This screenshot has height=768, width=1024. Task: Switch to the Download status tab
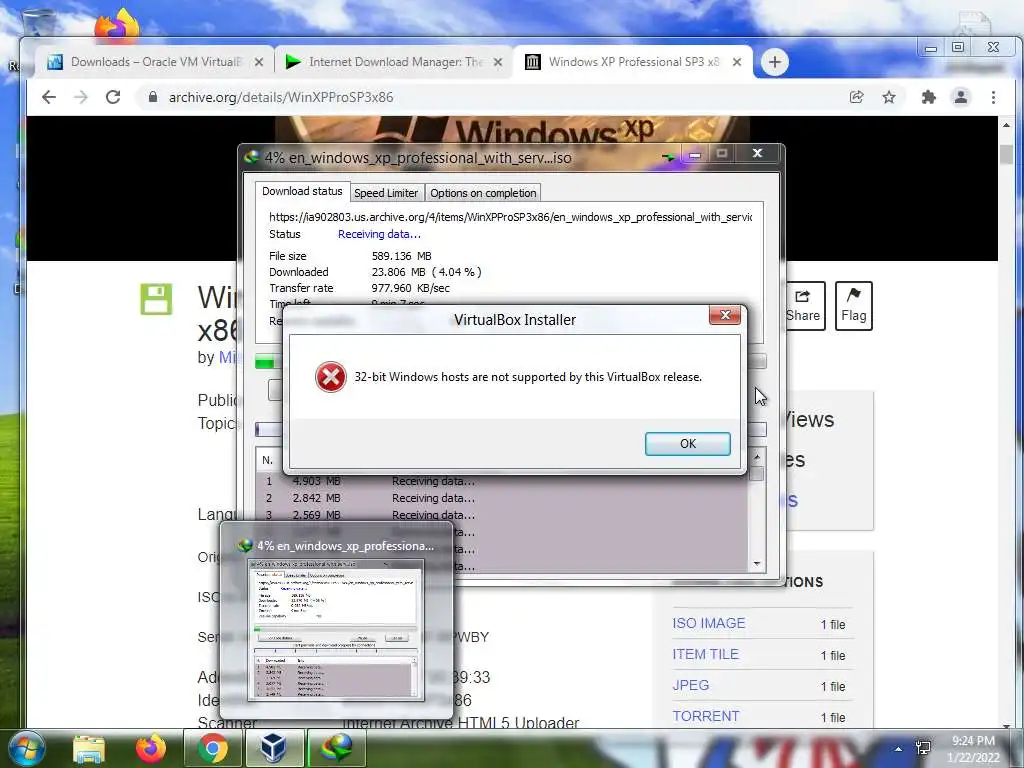[x=302, y=191]
